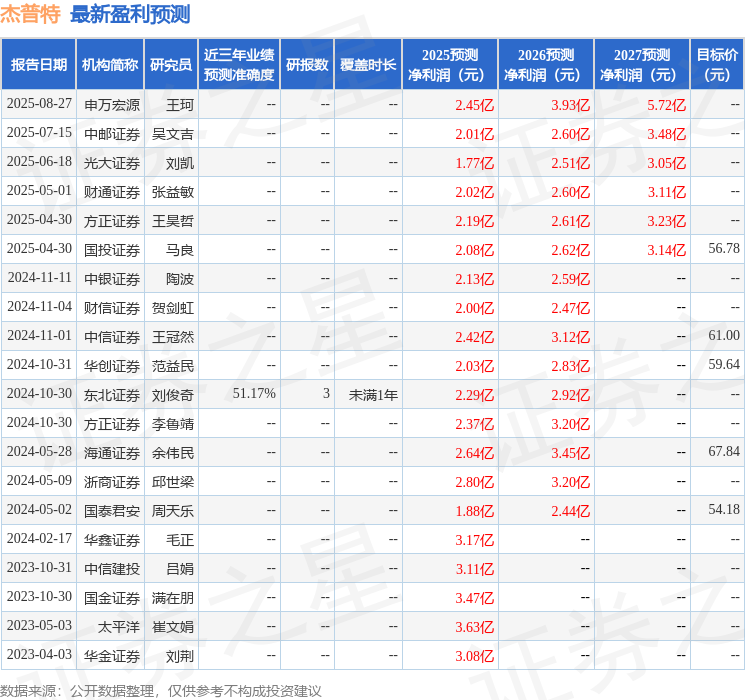Click institution 中信证券

point(112,337)
